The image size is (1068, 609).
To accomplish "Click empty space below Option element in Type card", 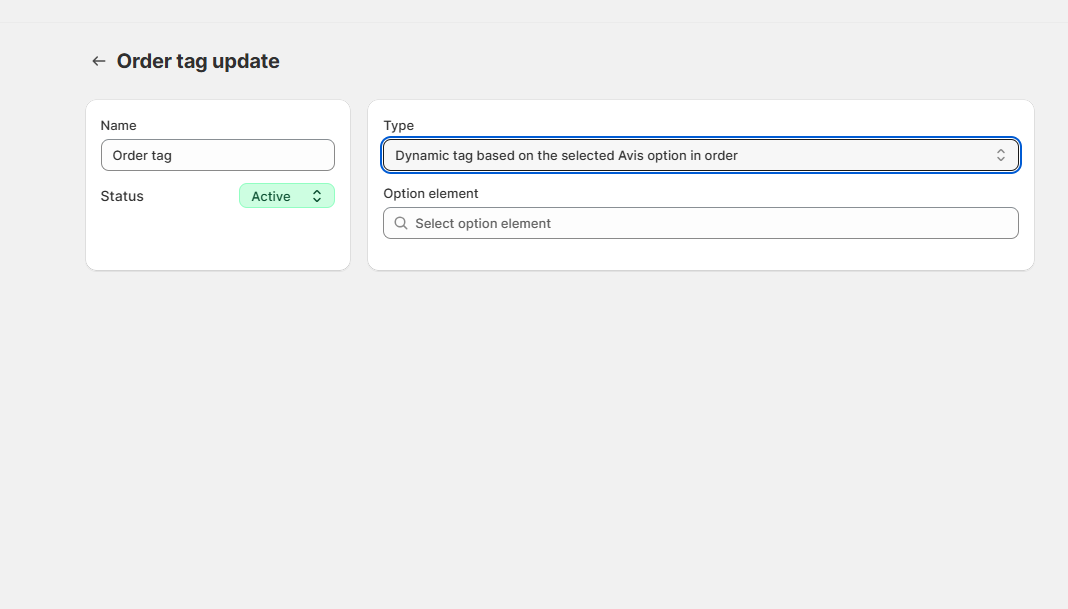I will tap(700, 254).
